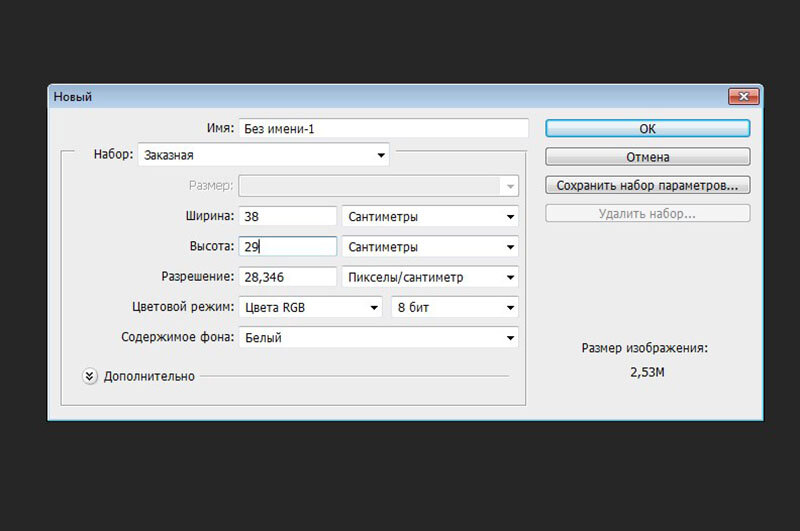Image resolution: width=800 pixels, height=531 pixels.
Task: Click the Ширина value field
Action: pyautogui.click(x=288, y=216)
